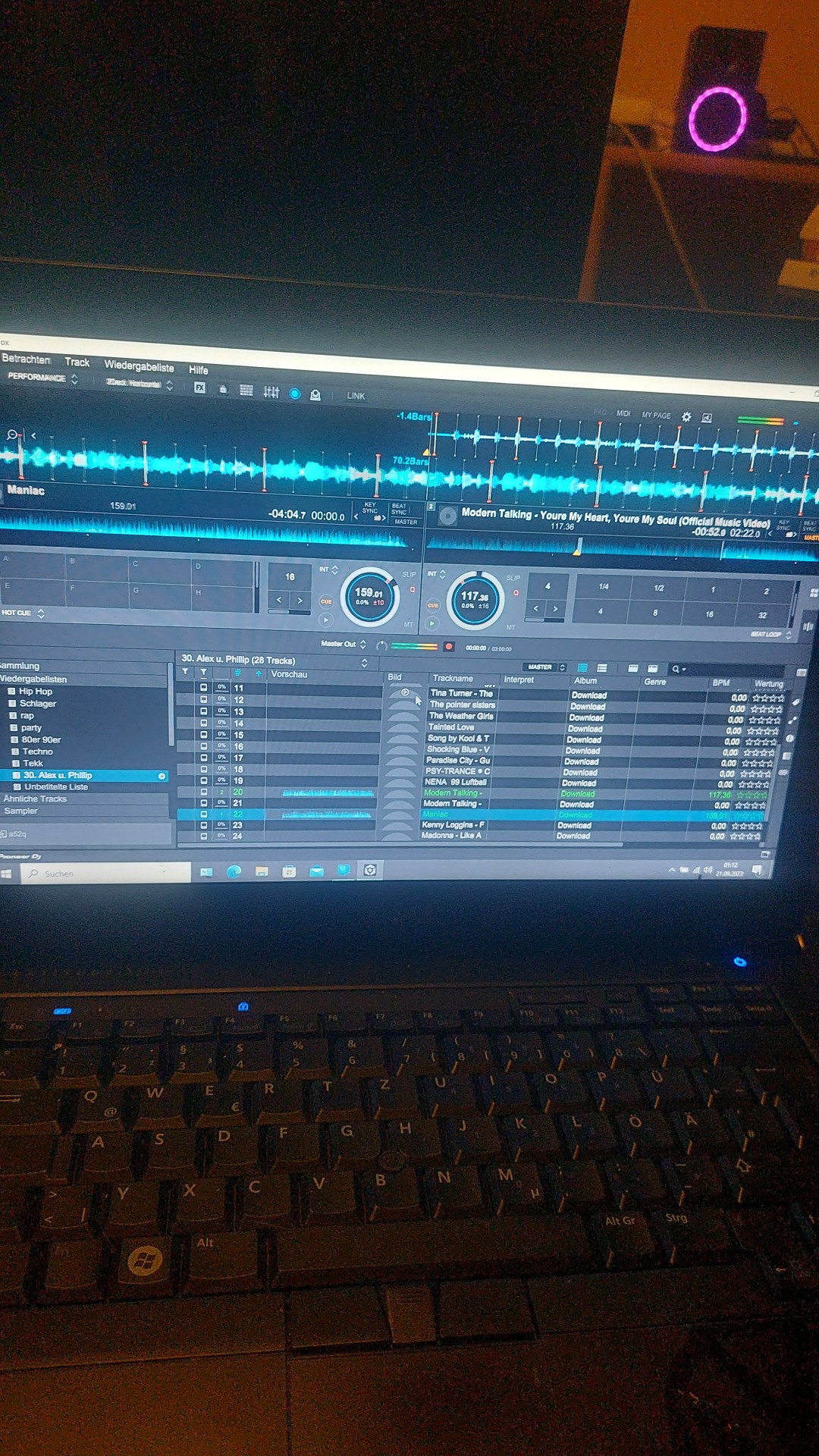Open the deck layout dropdown
819x1456 pixels.
click(140, 384)
